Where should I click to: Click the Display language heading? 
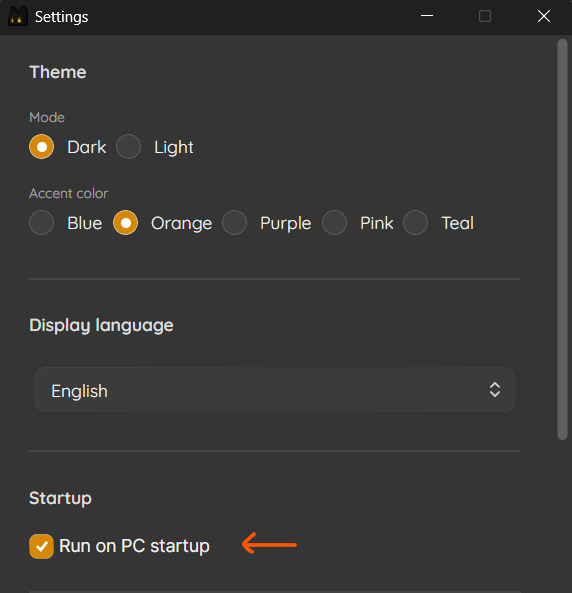(101, 326)
